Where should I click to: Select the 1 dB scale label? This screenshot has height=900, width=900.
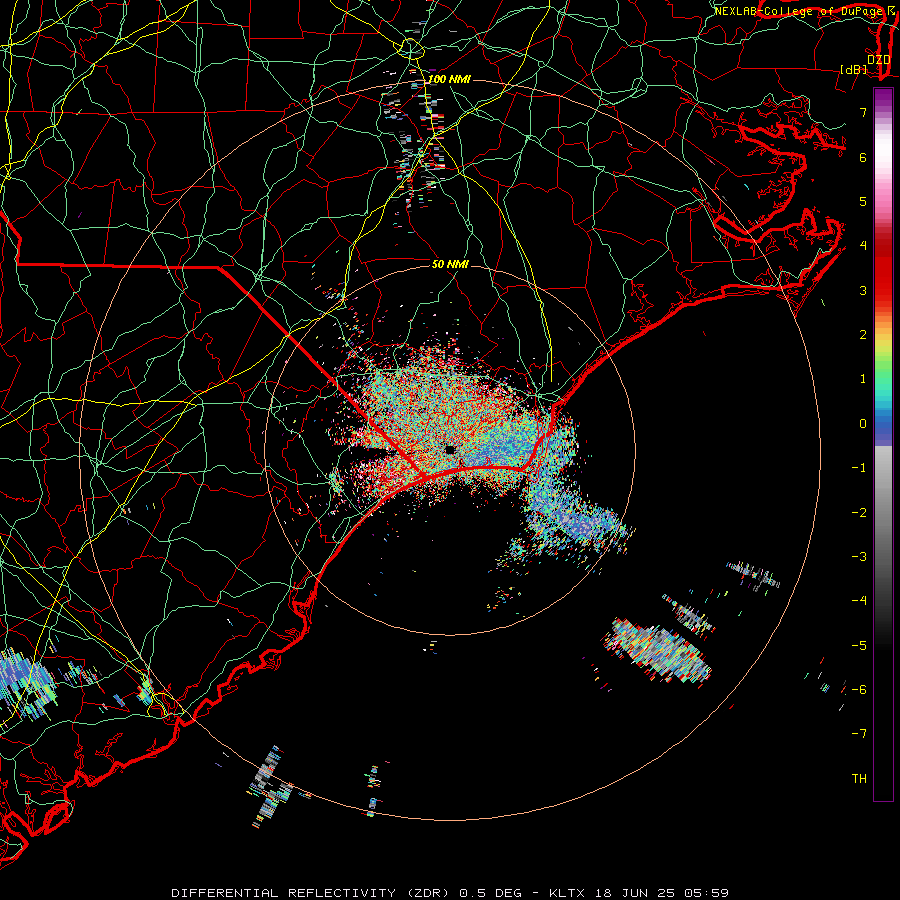[x=863, y=379]
